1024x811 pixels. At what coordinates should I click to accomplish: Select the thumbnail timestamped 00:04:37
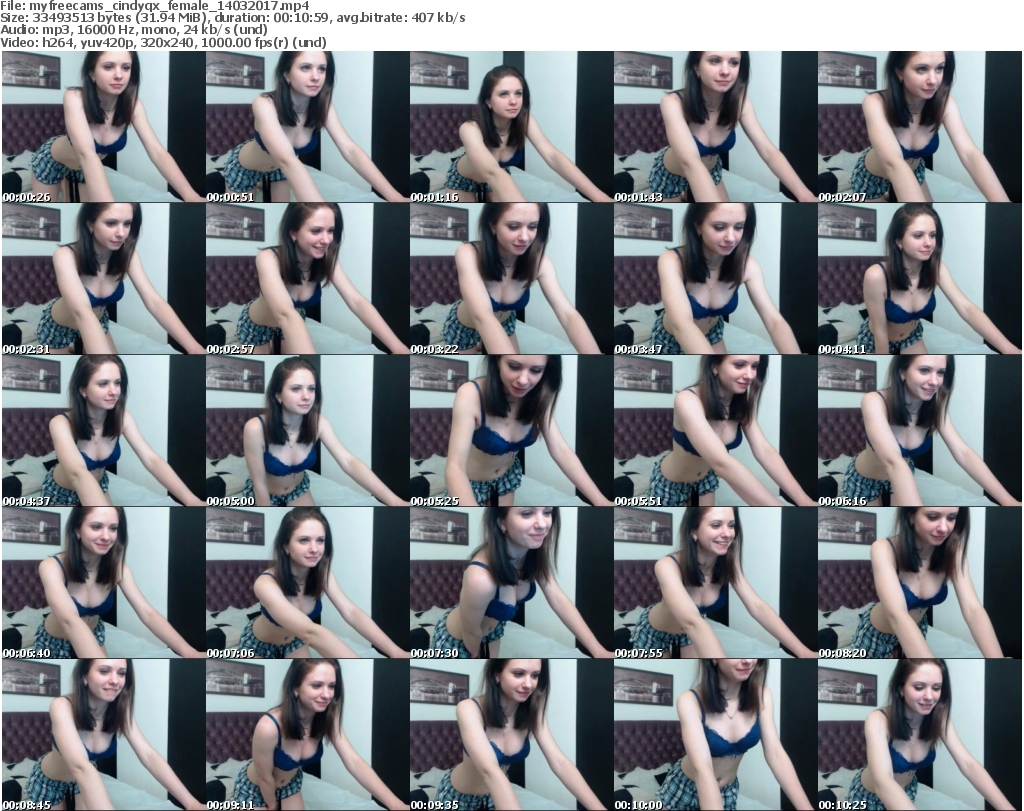click(x=103, y=431)
